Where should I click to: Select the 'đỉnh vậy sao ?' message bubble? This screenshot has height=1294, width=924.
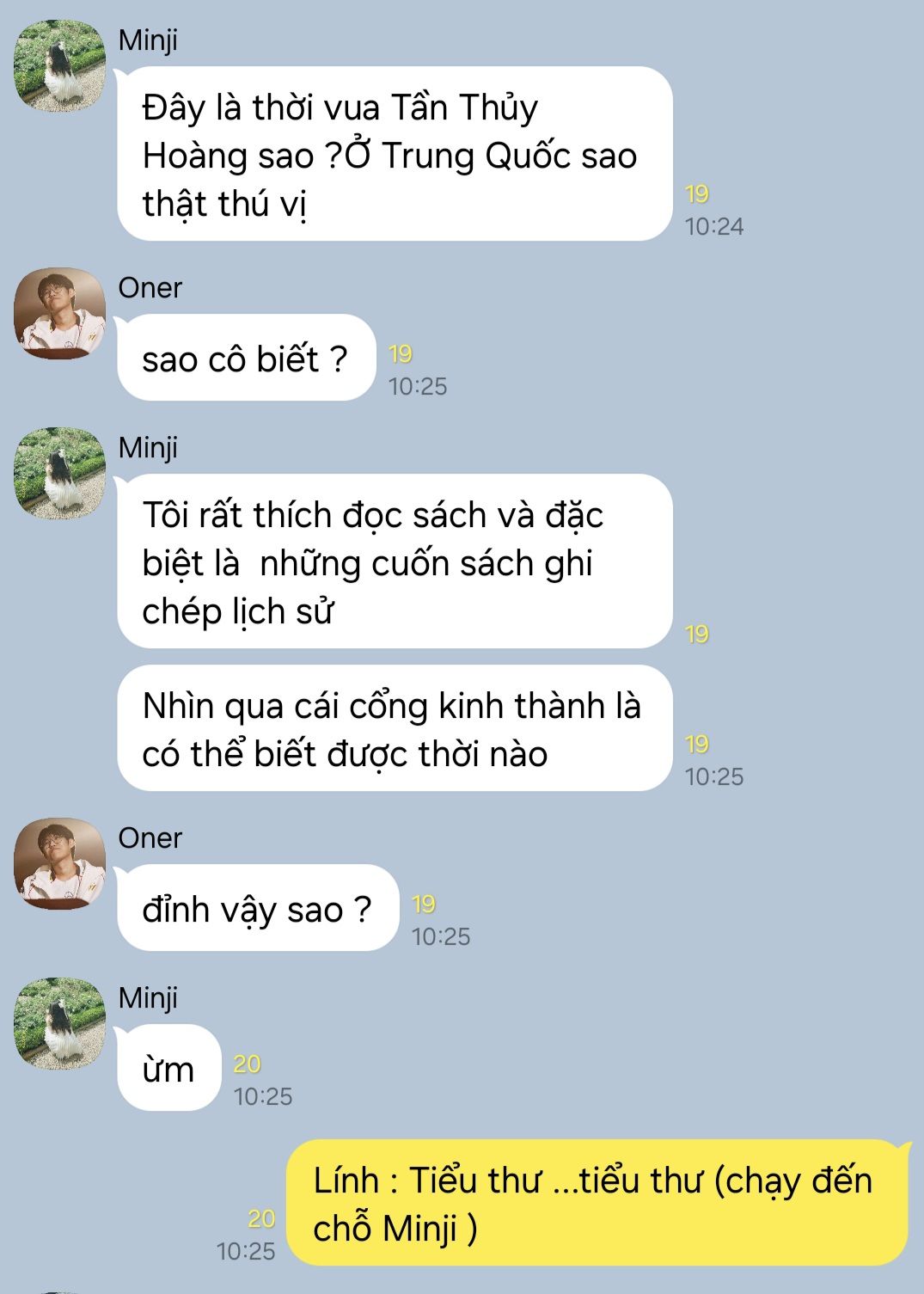coord(258,908)
